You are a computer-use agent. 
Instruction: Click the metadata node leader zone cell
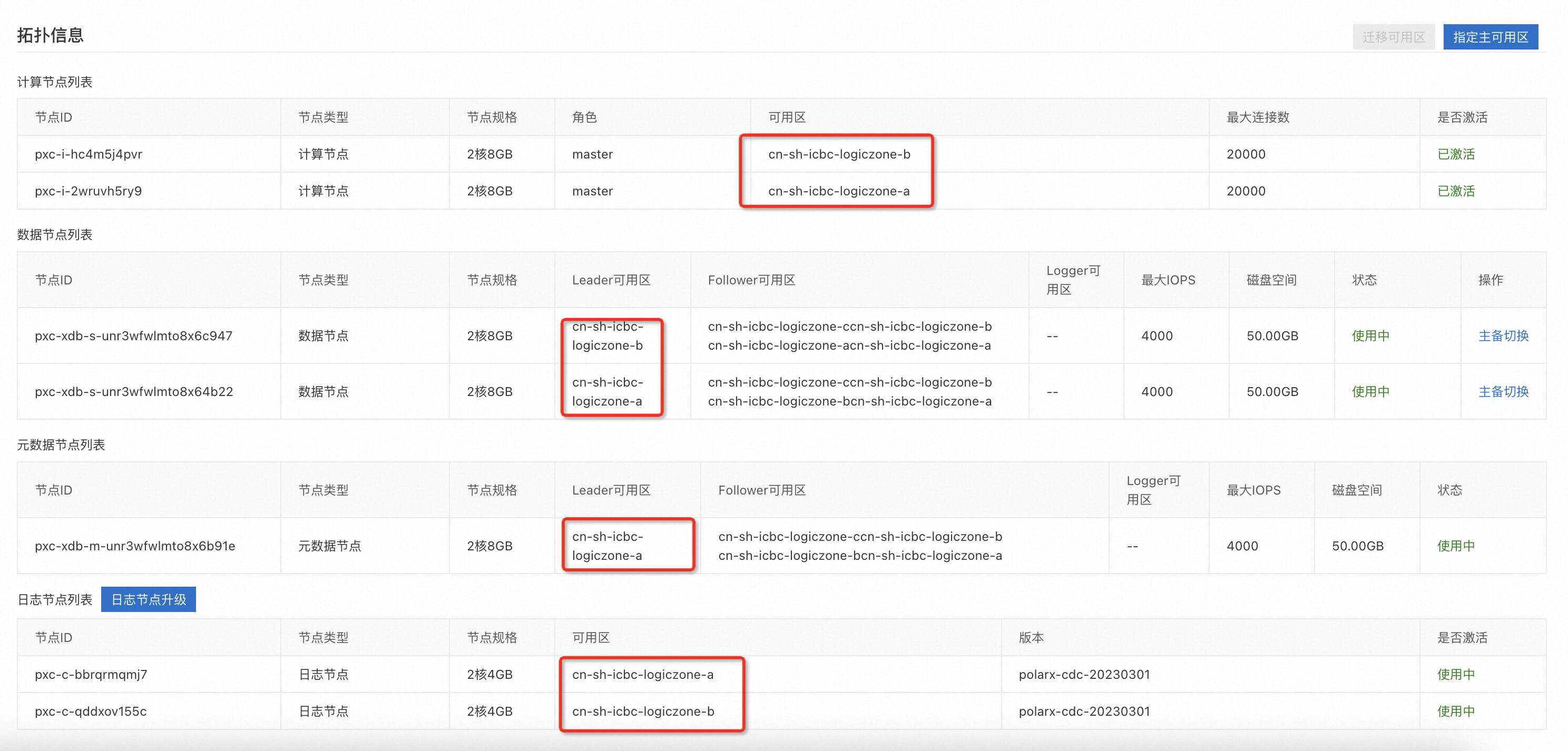(x=607, y=546)
